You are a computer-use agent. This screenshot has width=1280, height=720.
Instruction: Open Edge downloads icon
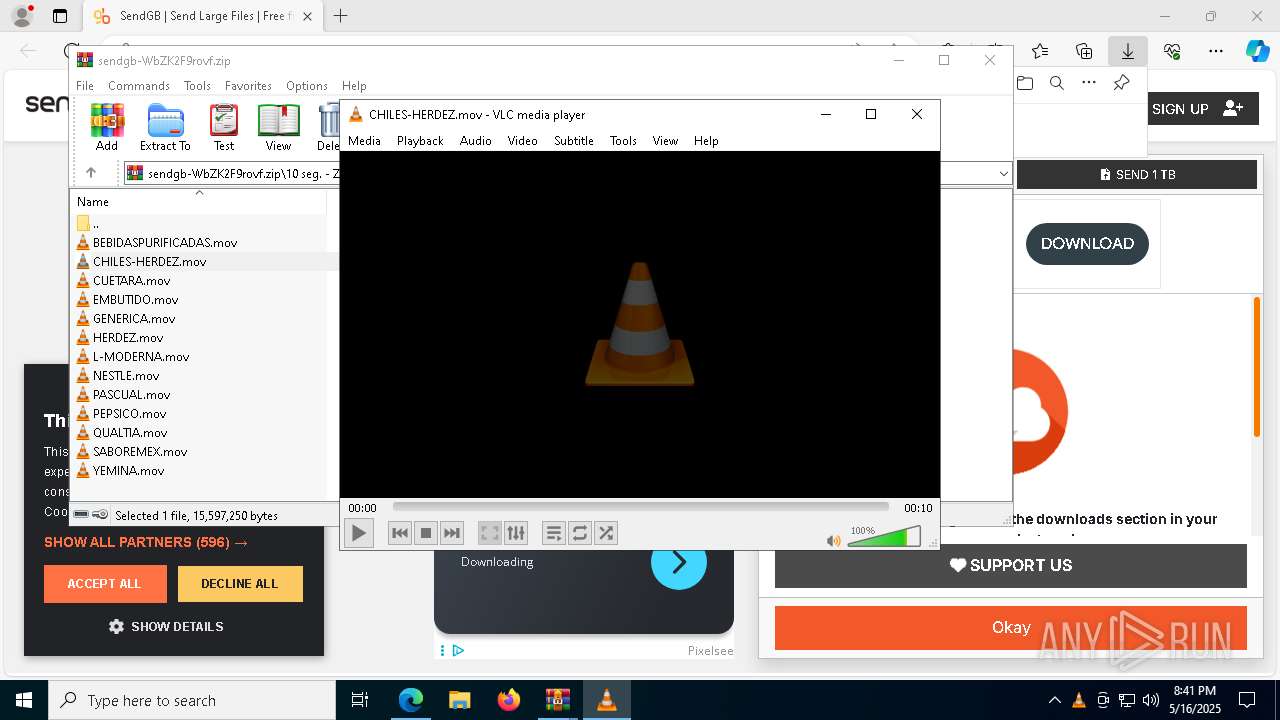[1127, 51]
